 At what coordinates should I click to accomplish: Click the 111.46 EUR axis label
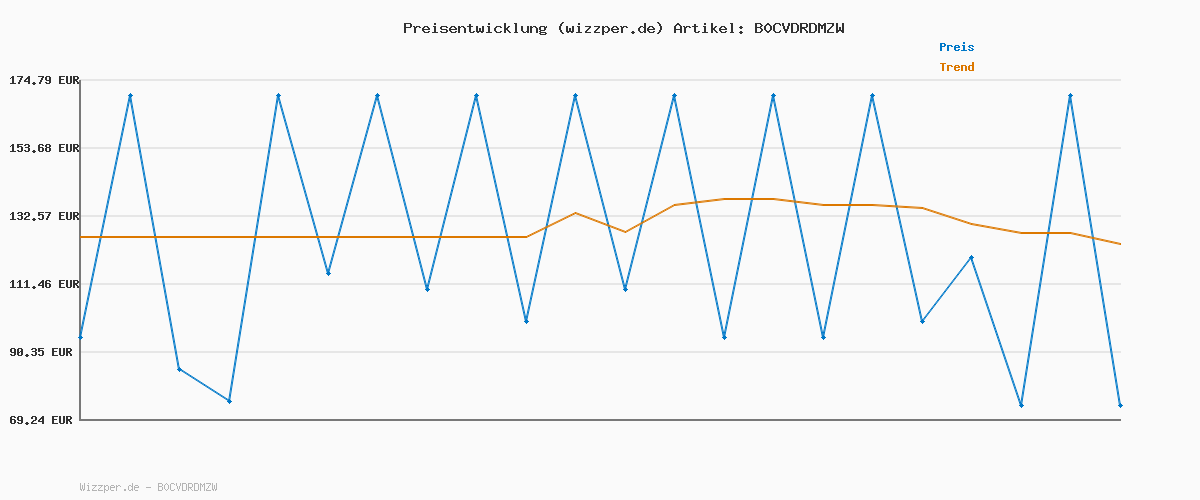pos(43,284)
